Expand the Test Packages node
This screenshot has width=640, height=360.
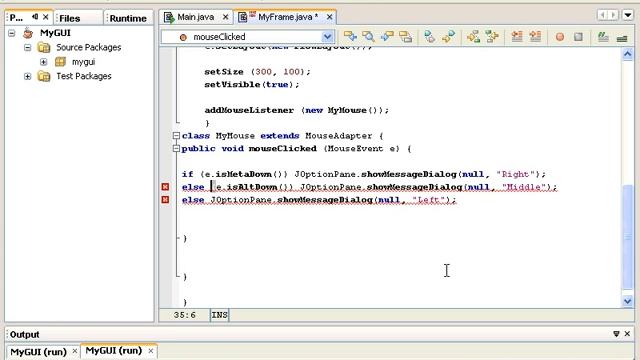pyautogui.click(x=27, y=76)
